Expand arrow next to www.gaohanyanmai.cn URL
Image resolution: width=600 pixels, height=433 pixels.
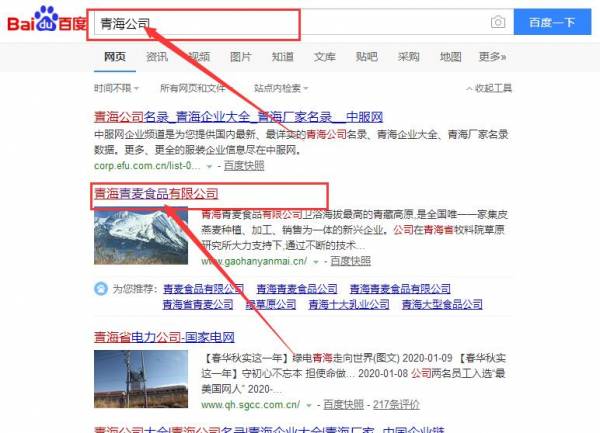point(316,262)
